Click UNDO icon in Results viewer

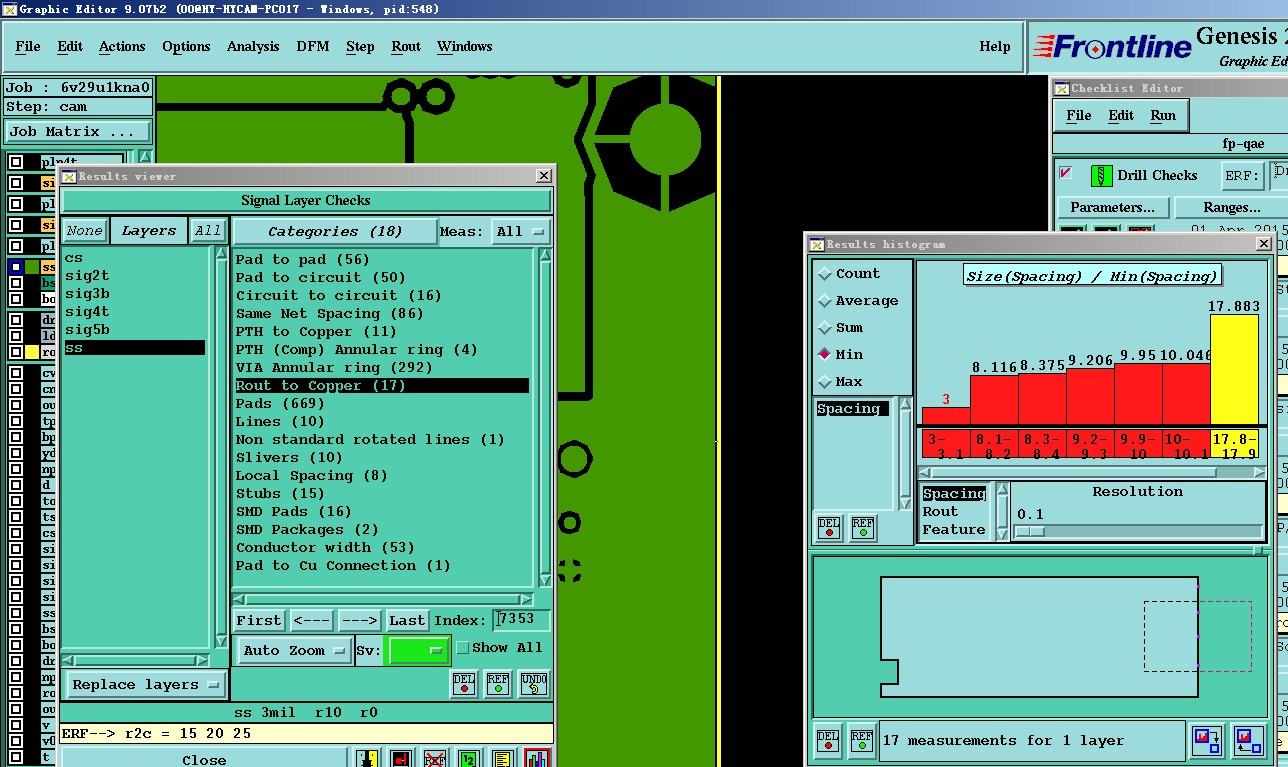[534, 684]
